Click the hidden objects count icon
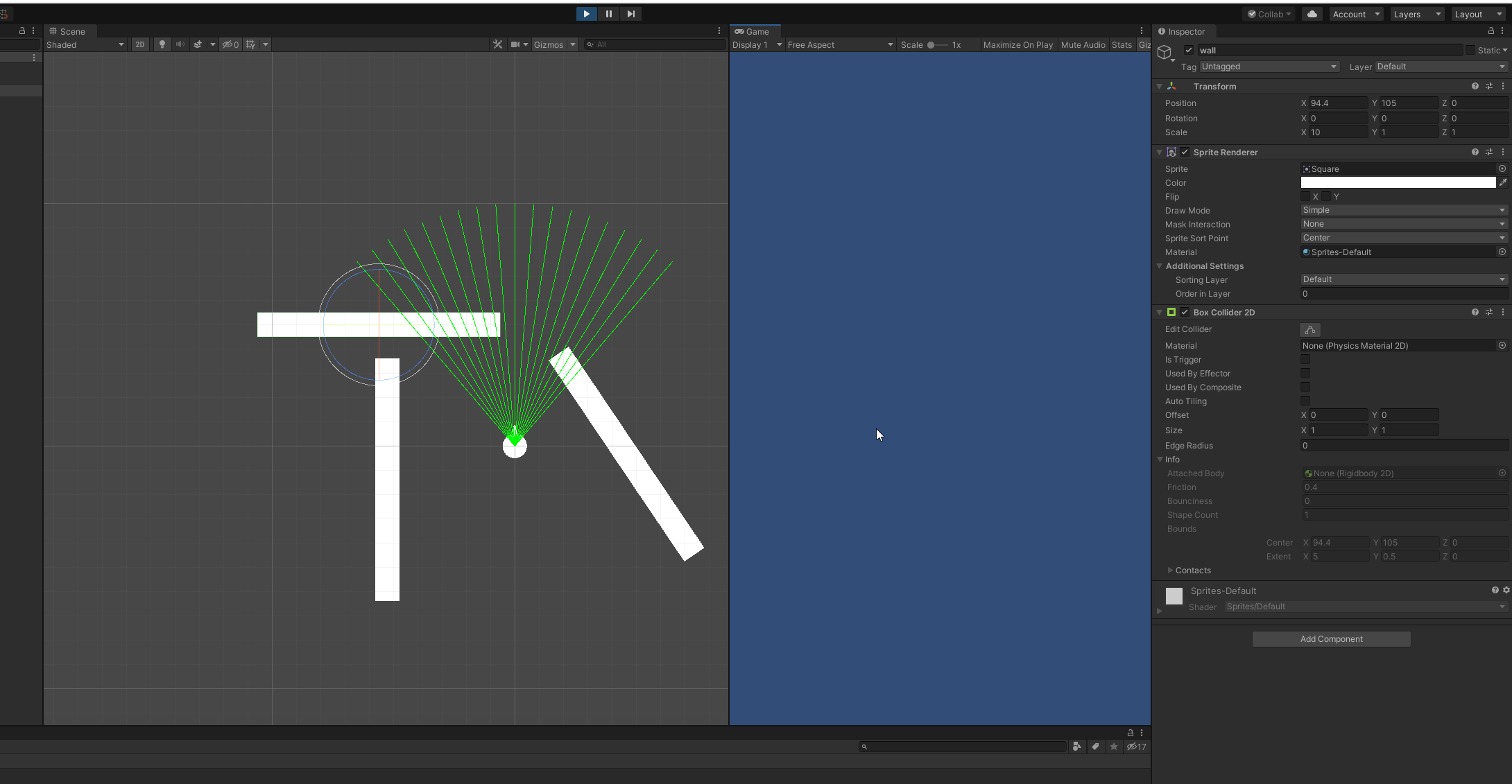 tap(231, 44)
